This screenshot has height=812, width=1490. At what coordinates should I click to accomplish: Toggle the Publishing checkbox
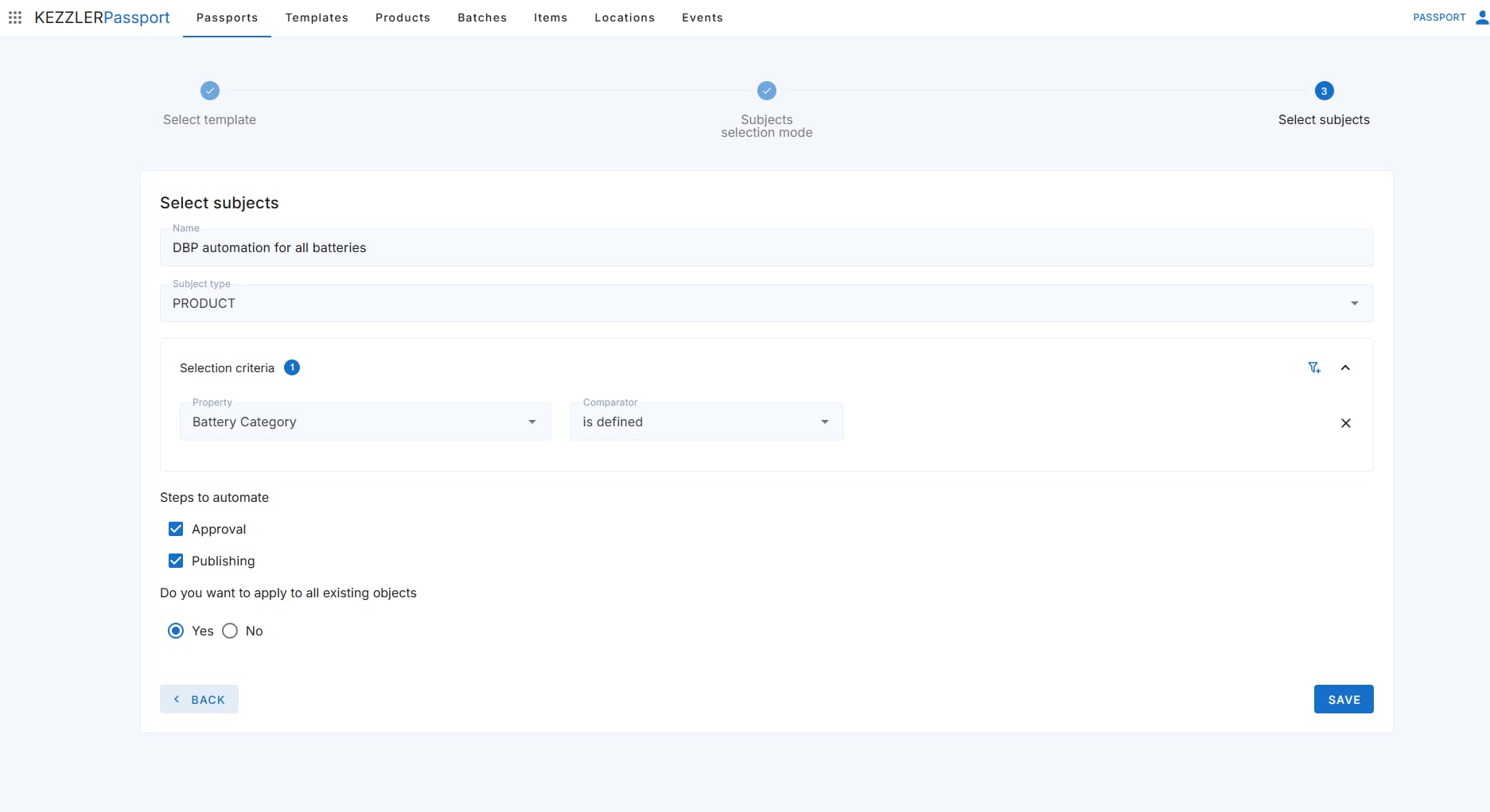[176, 561]
